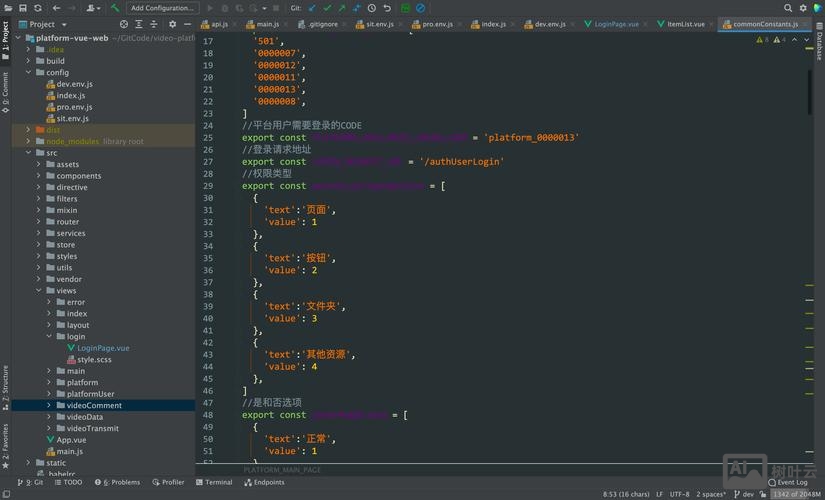The width and height of the screenshot is (825, 500).
Task: Toggle the Terminal tool window
Action: (214, 482)
